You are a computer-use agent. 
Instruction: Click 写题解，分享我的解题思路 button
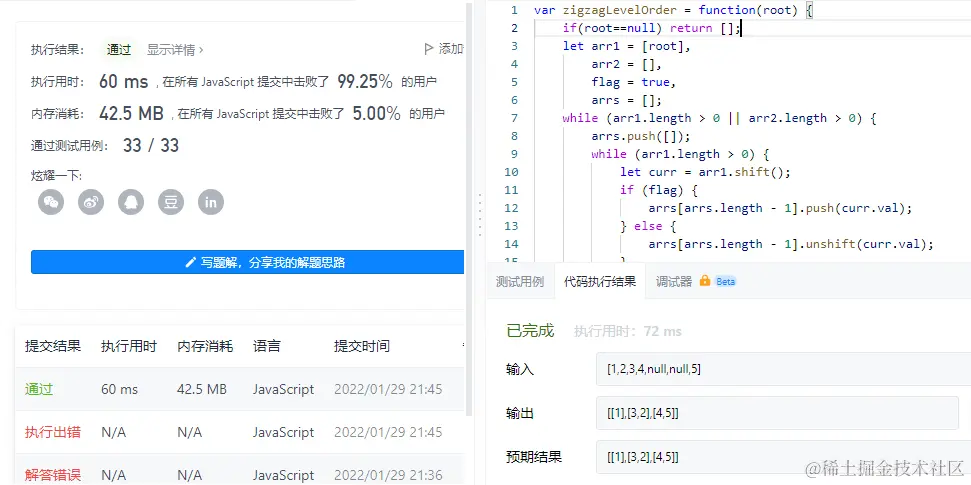pyautogui.click(x=248, y=263)
